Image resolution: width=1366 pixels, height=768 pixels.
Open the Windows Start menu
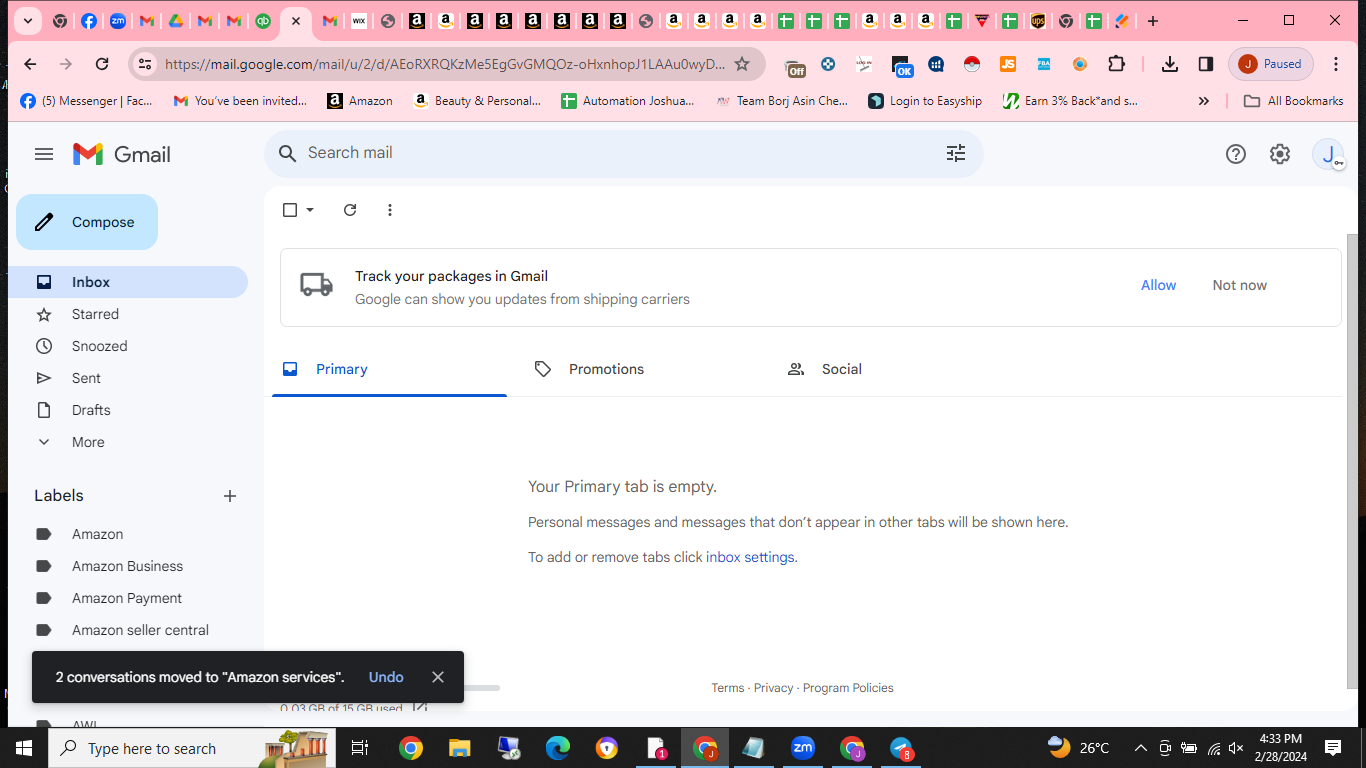pos(24,748)
